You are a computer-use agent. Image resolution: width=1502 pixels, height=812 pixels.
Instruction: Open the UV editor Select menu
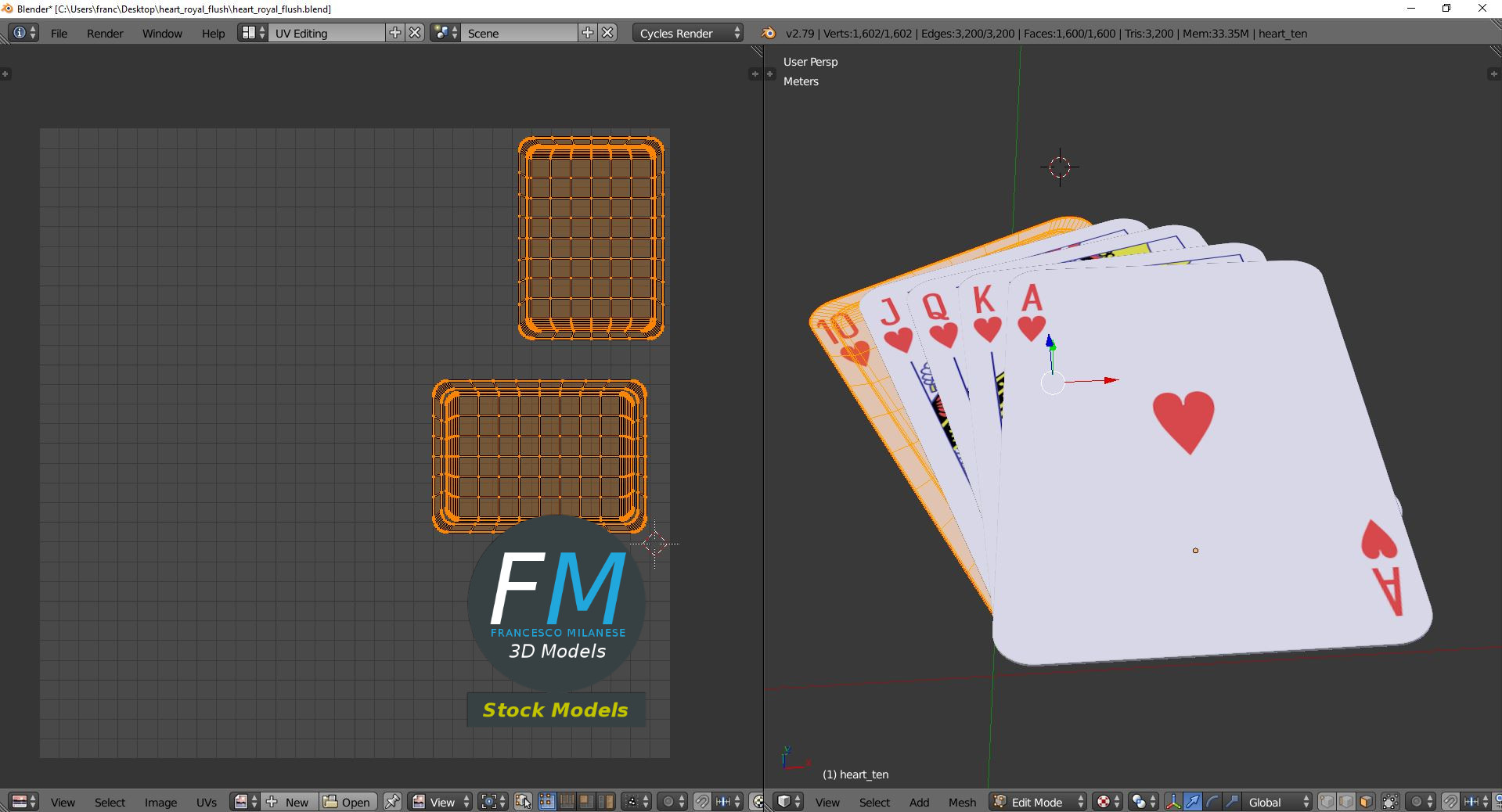click(110, 802)
